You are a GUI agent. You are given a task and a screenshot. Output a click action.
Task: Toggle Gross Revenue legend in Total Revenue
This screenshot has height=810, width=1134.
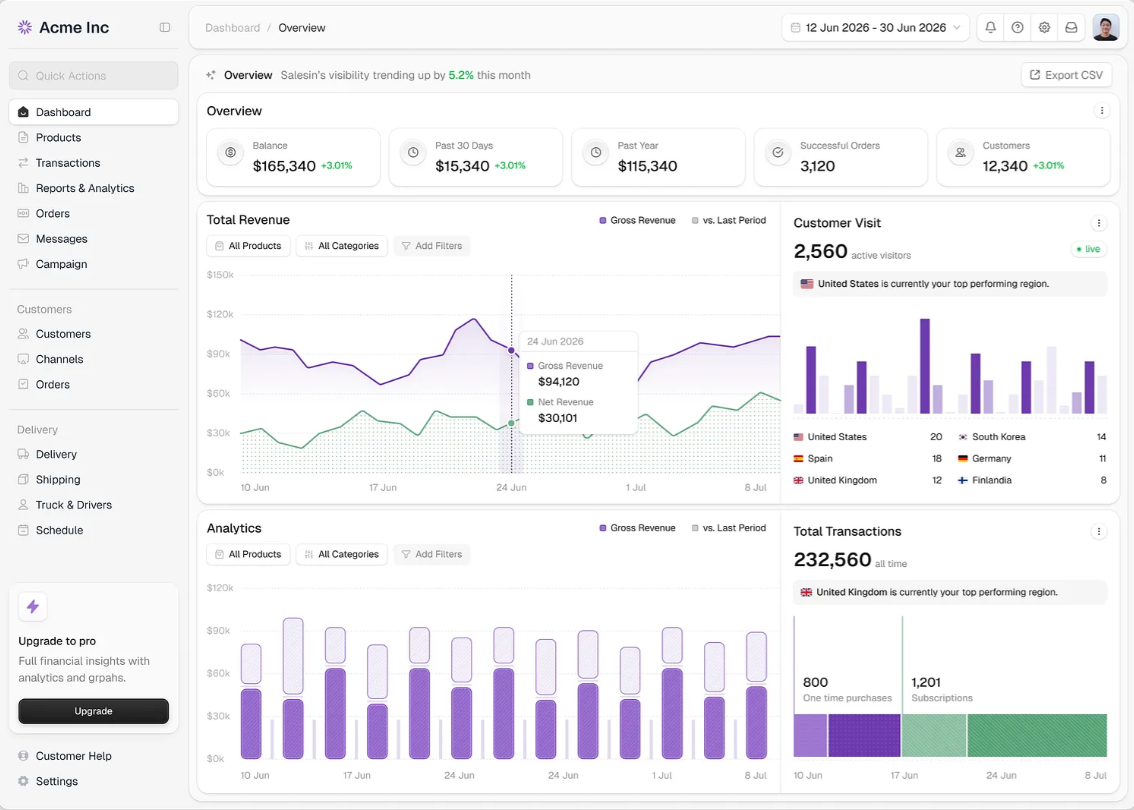pyautogui.click(x=637, y=220)
